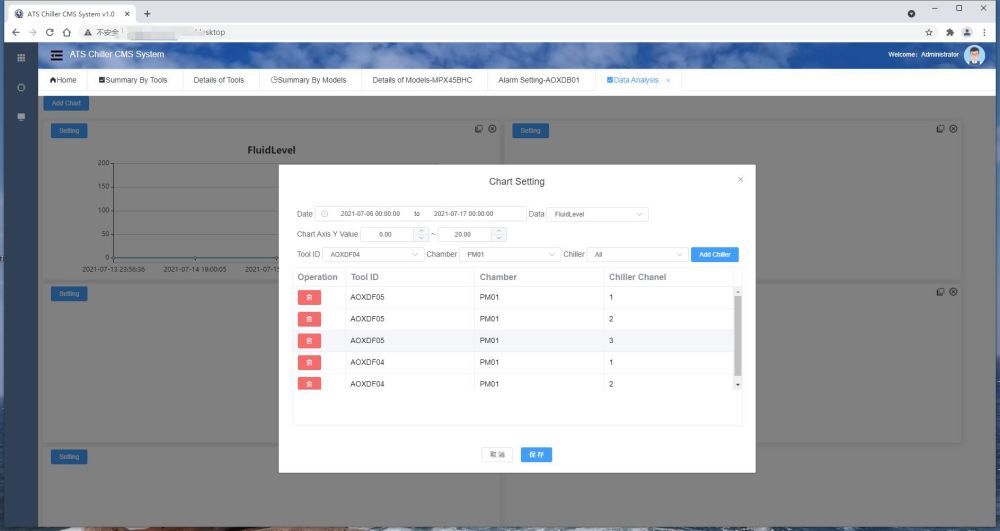Open the Administrator avatar menu
Screen dimensions: 1000x531
coord(974,55)
